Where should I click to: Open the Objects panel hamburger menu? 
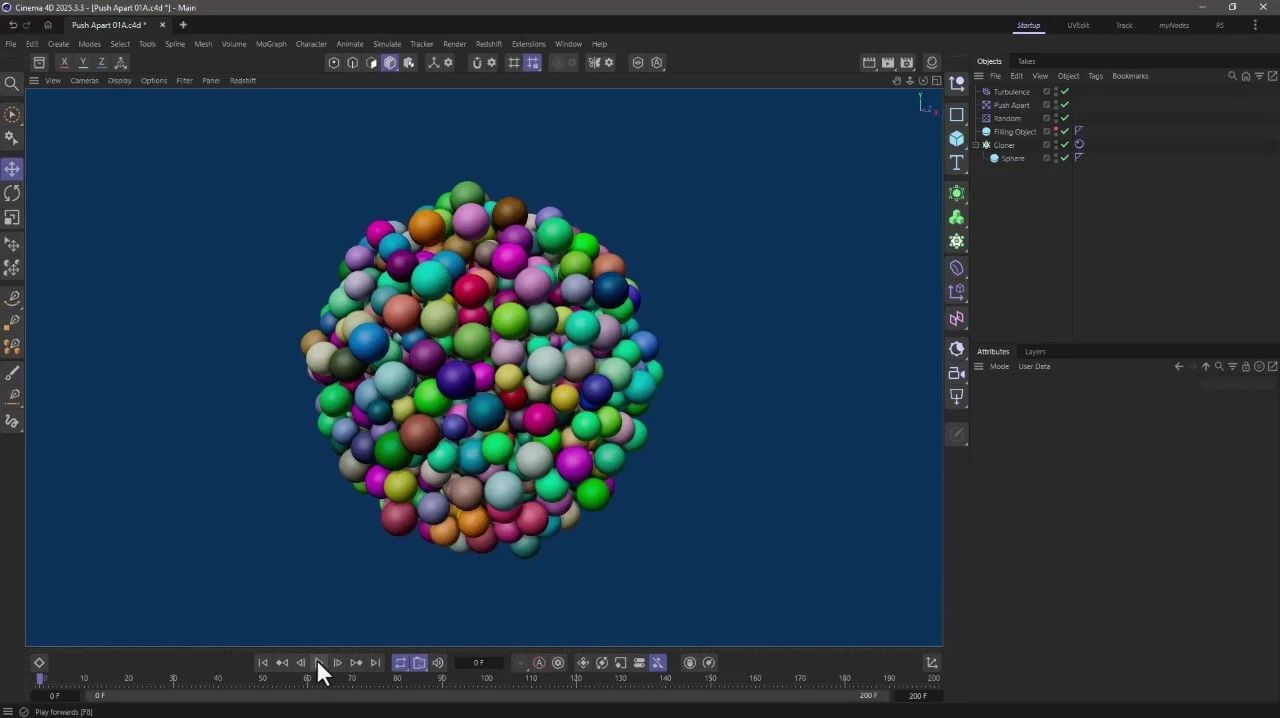(x=979, y=76)
